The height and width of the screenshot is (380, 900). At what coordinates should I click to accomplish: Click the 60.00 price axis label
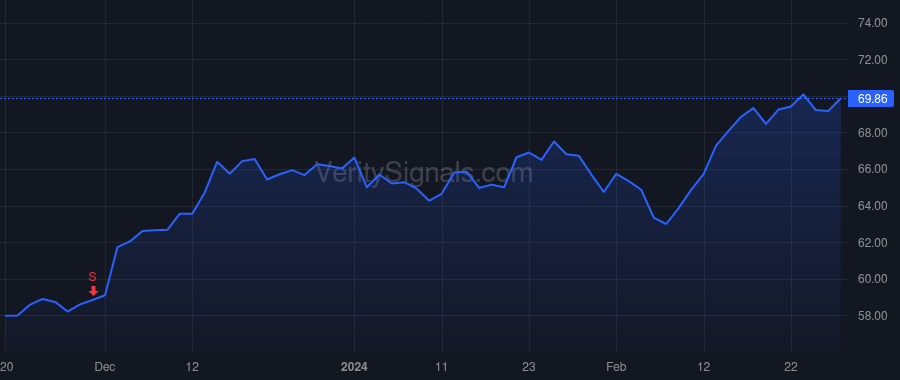[x=872, y=279]
